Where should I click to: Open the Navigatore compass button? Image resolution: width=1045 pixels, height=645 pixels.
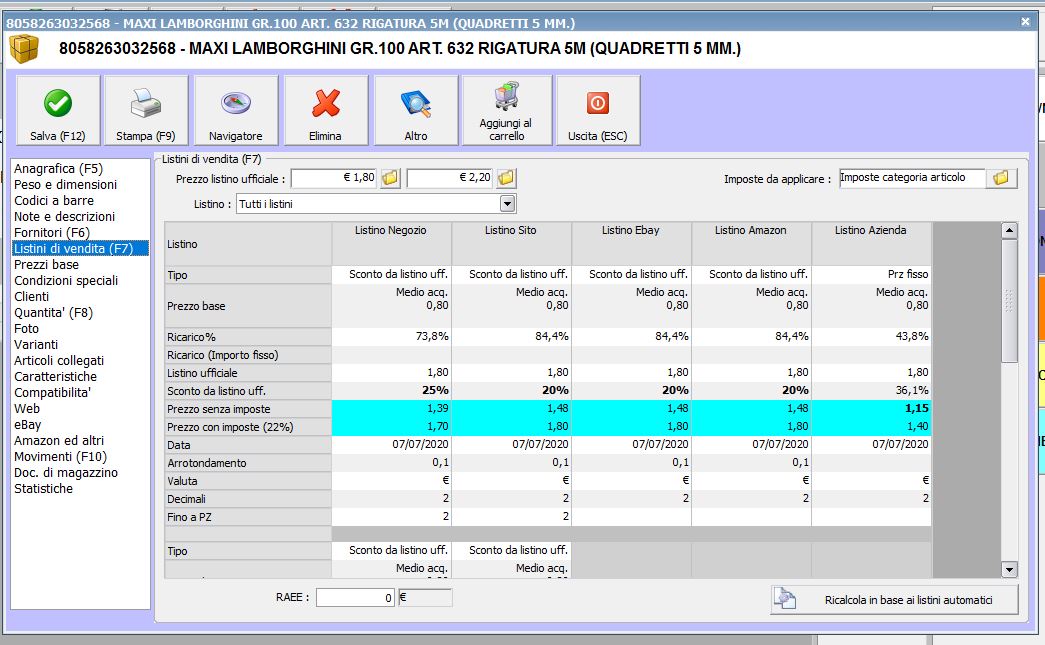(236, 110)
